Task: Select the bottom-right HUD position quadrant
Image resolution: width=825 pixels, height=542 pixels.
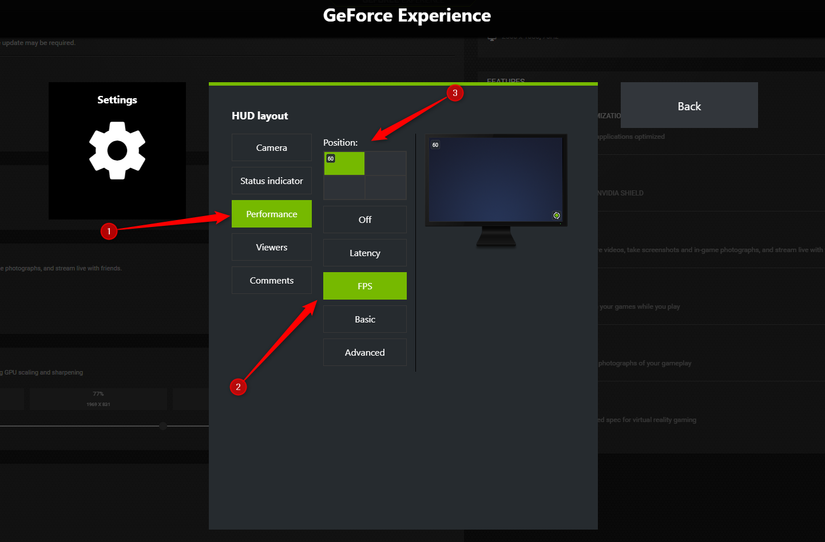Action: click(x=386, y=187)
